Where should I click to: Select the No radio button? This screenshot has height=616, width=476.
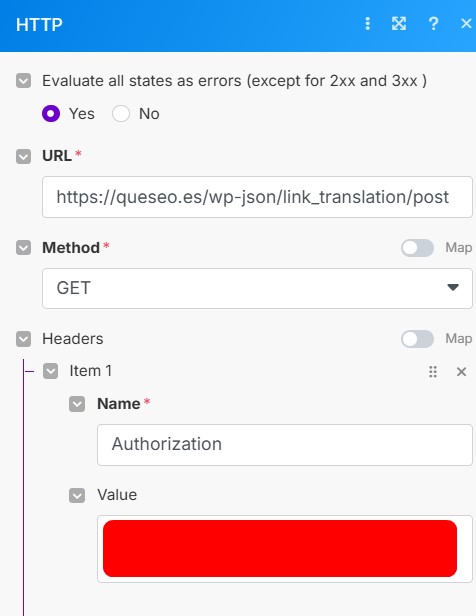coord(121,114)
